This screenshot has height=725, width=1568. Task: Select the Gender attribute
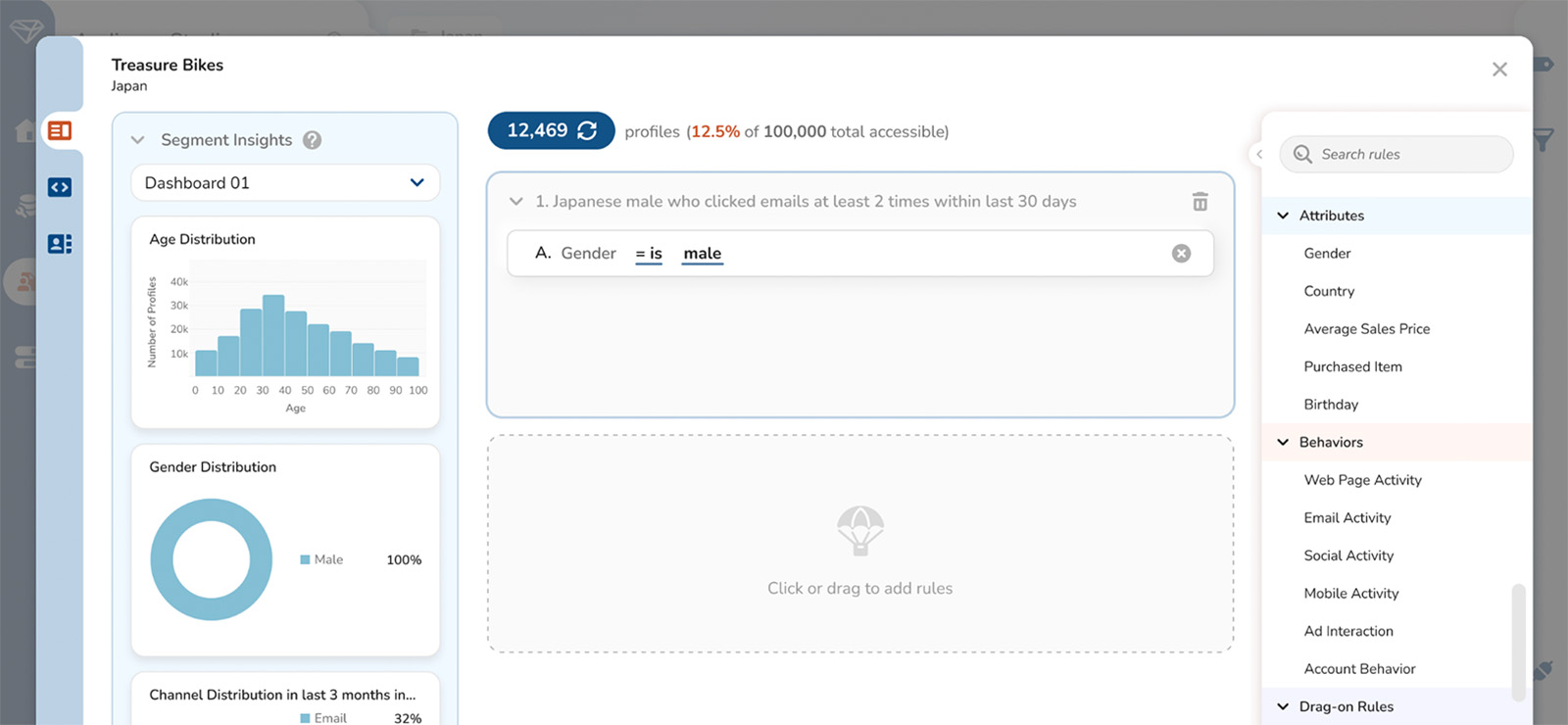[x=1327, y=253]
